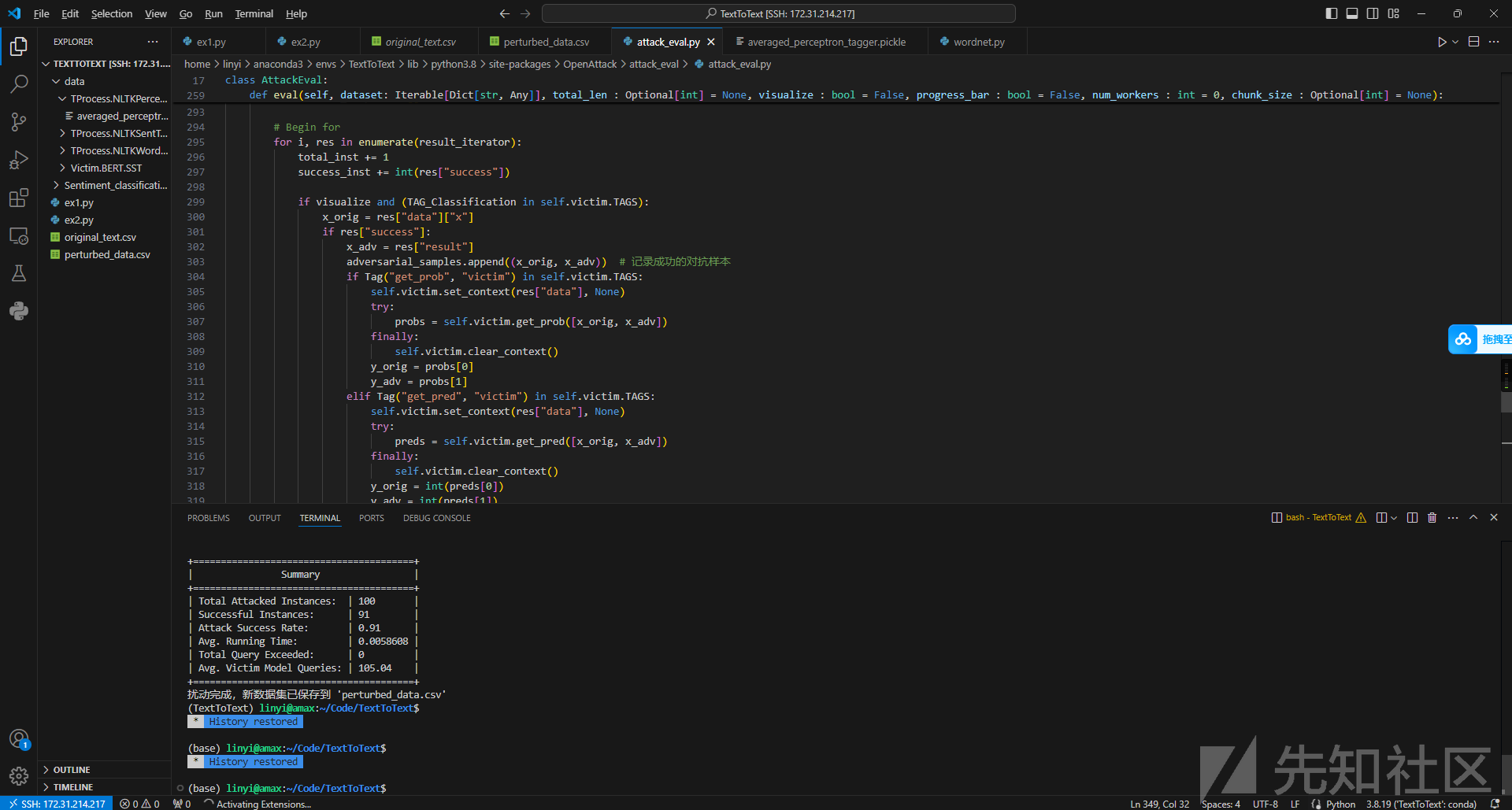Open the Source Control view

pyautogui.click(x=19, y=121)
